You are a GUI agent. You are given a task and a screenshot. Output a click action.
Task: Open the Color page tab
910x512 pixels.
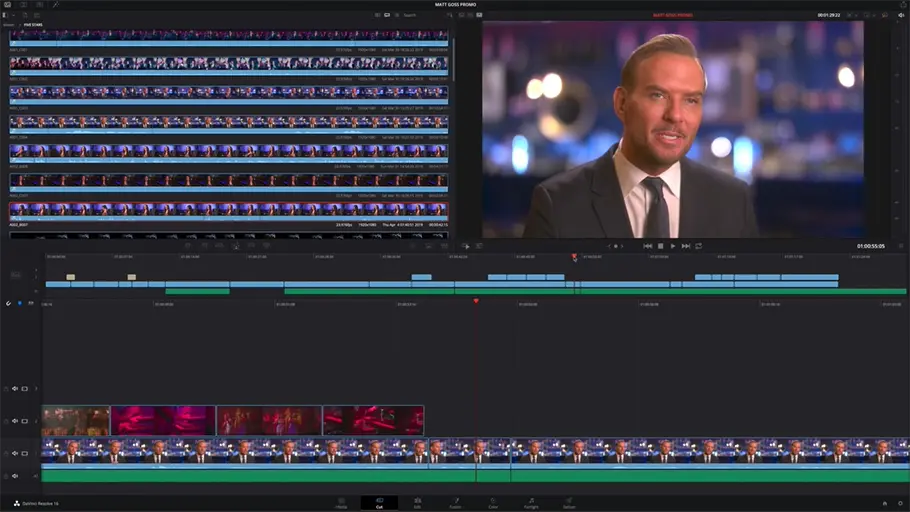493,503
